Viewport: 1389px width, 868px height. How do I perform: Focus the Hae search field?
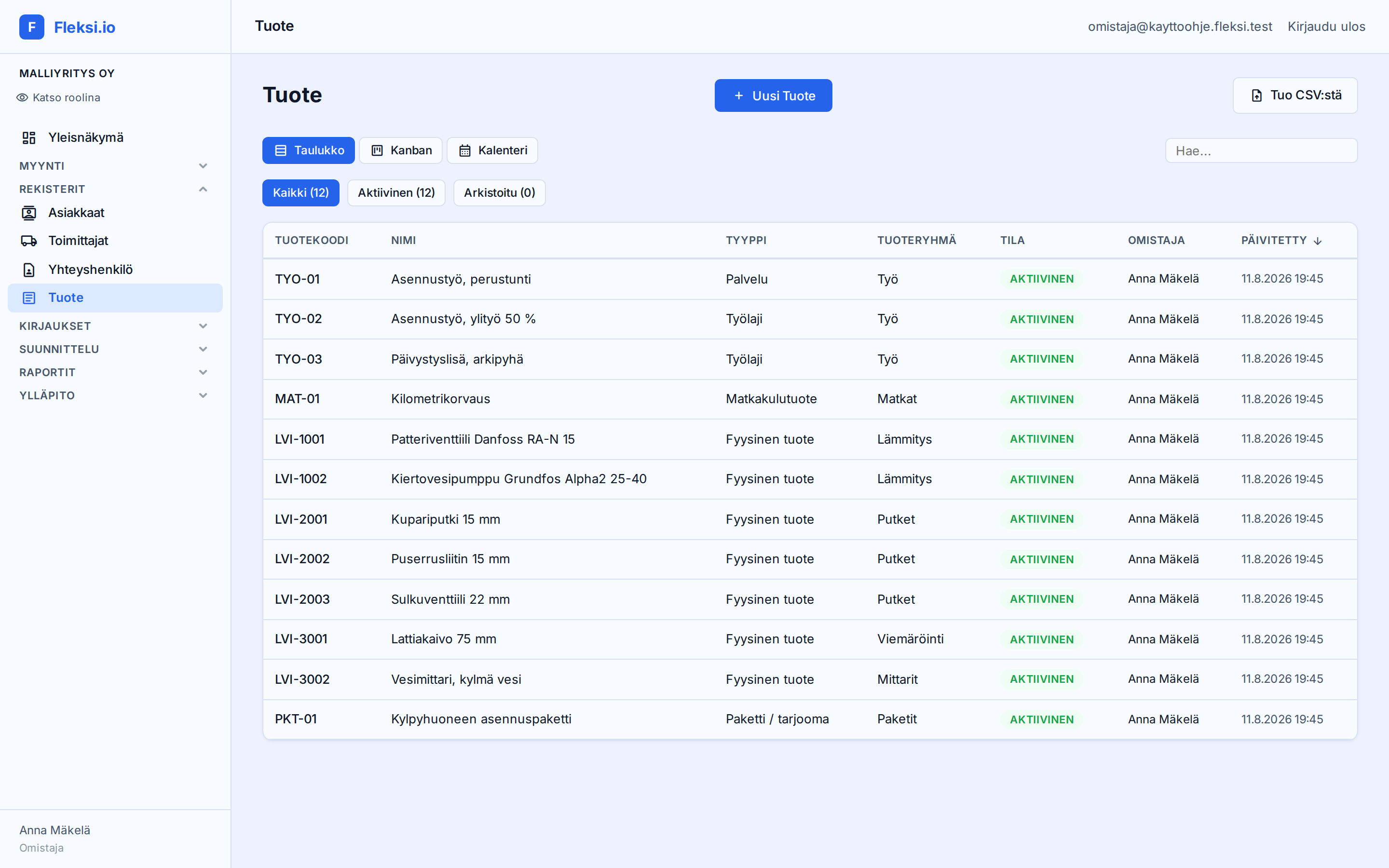[1261, 151]
